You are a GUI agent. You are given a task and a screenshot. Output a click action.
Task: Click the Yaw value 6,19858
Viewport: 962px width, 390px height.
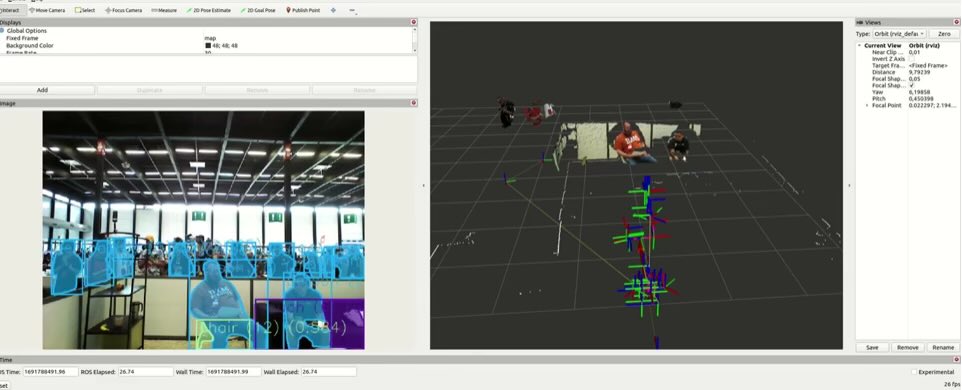tap(919, 92)
